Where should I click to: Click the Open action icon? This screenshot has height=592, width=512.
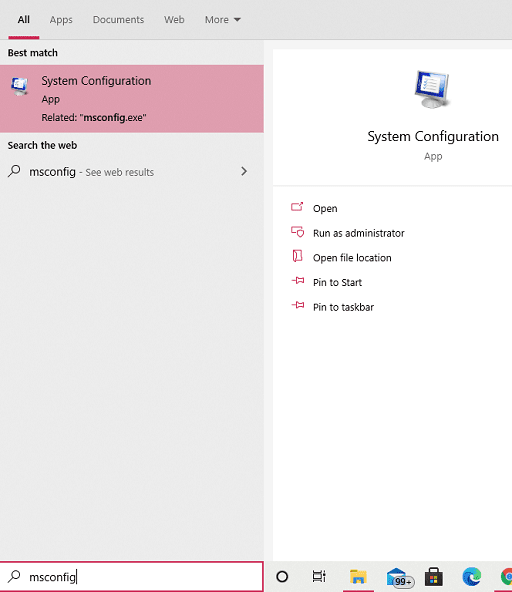tap(297, 207)
